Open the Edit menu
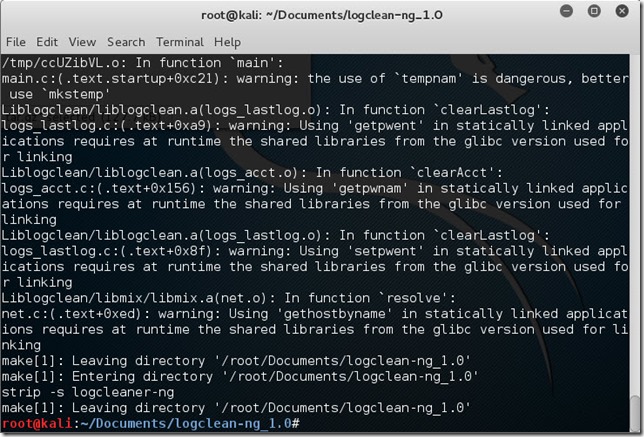Viewport: 644px width, 437px height. tap(47, 42)
